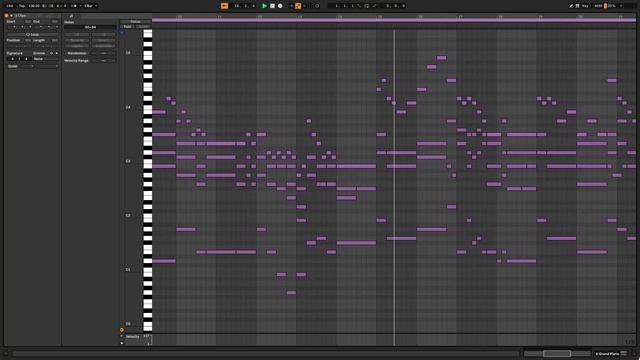Click the Link button
The width and height of the screenshot is (640, 360).
coord(10,6)
